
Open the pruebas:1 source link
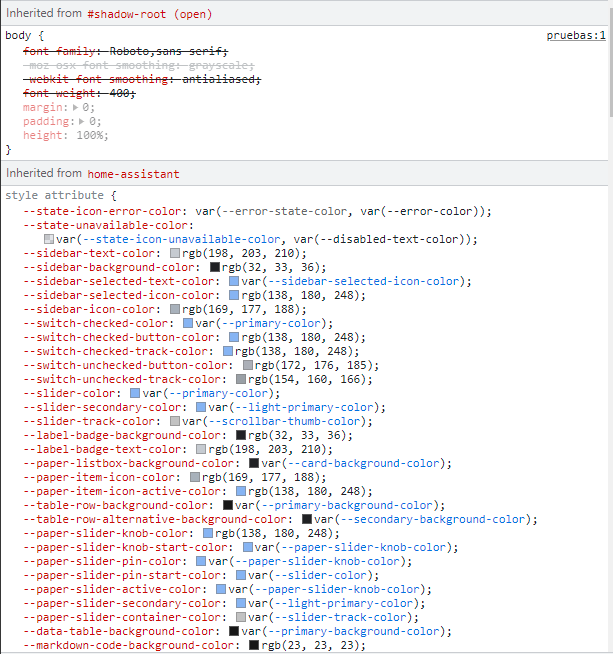pos(576,35)
